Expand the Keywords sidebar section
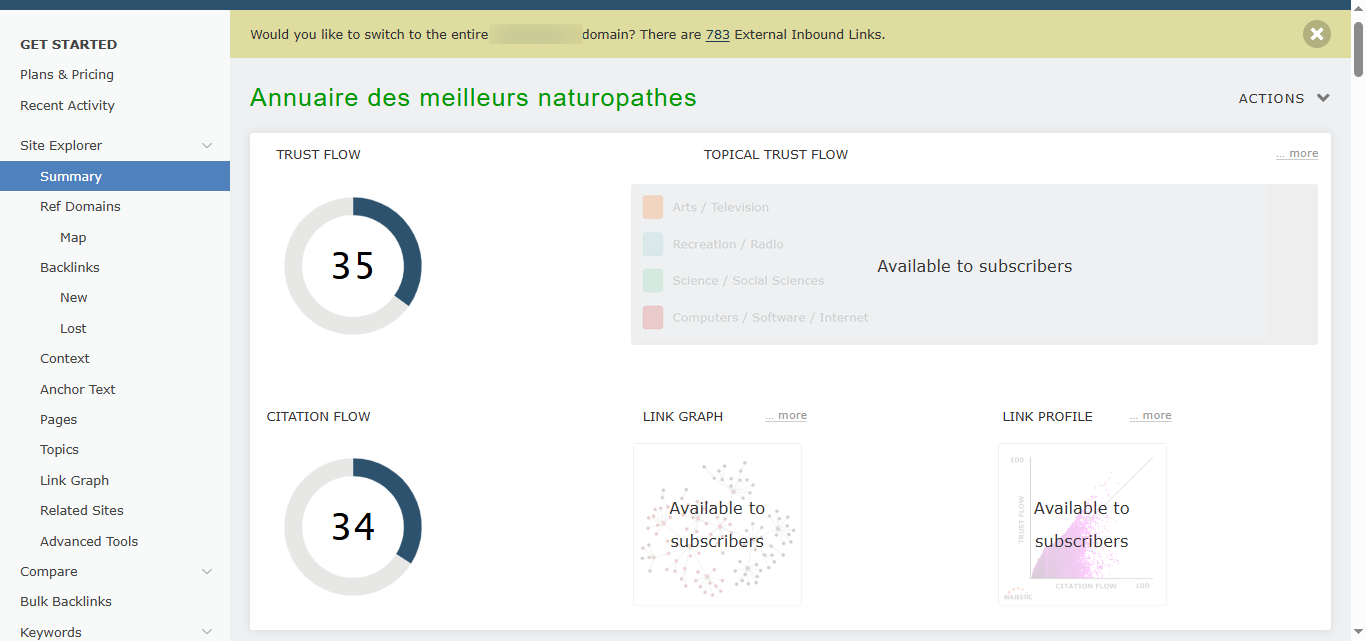1366x641 pixels. pos(207,632)
